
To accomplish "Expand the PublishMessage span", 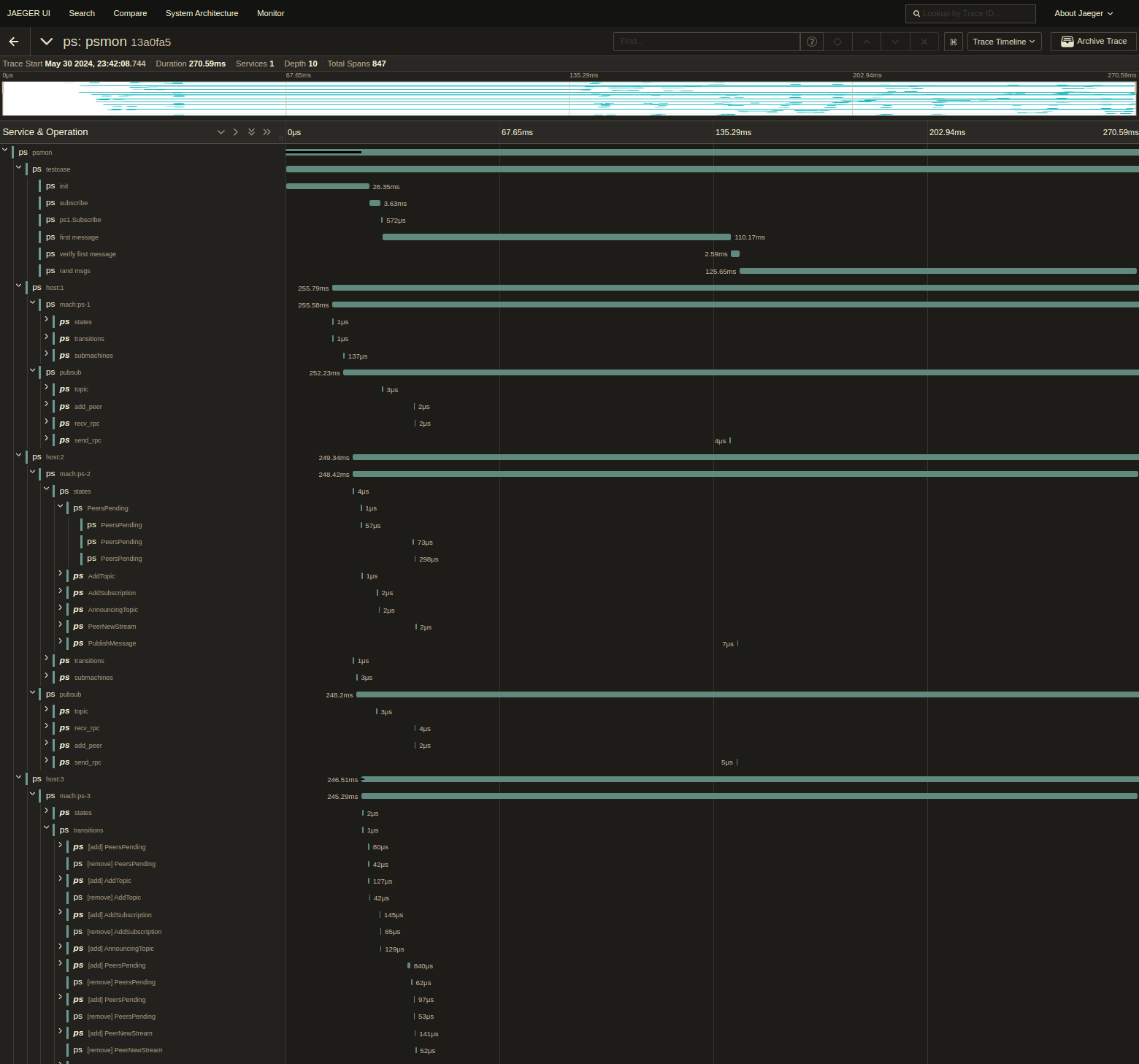I will click(x=61, y=641).
